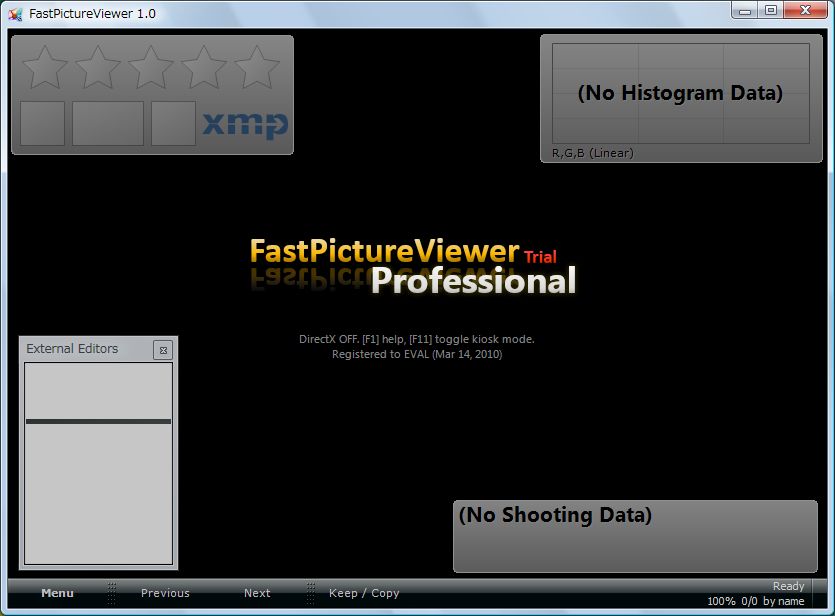Screen dimensions: 835x616
Task: Go to Next image
Action: click(x=257, y=593)
